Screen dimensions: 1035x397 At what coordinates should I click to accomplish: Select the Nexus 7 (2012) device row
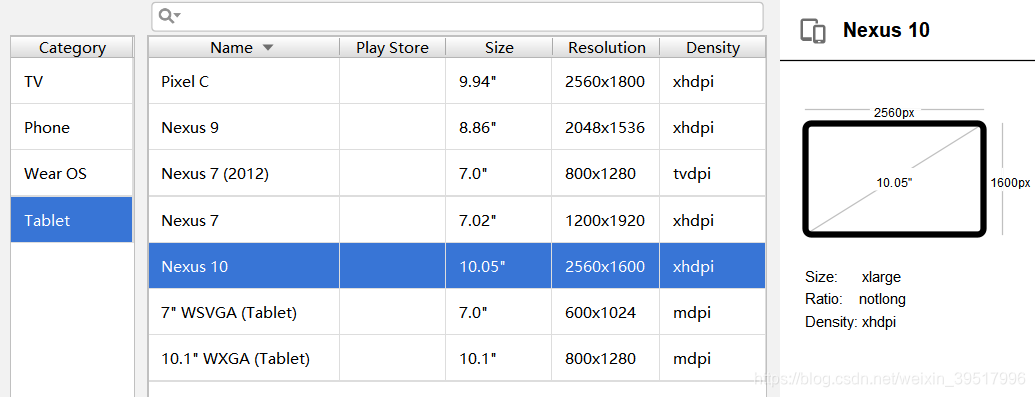pyautogui.click(x=457, y=173)
